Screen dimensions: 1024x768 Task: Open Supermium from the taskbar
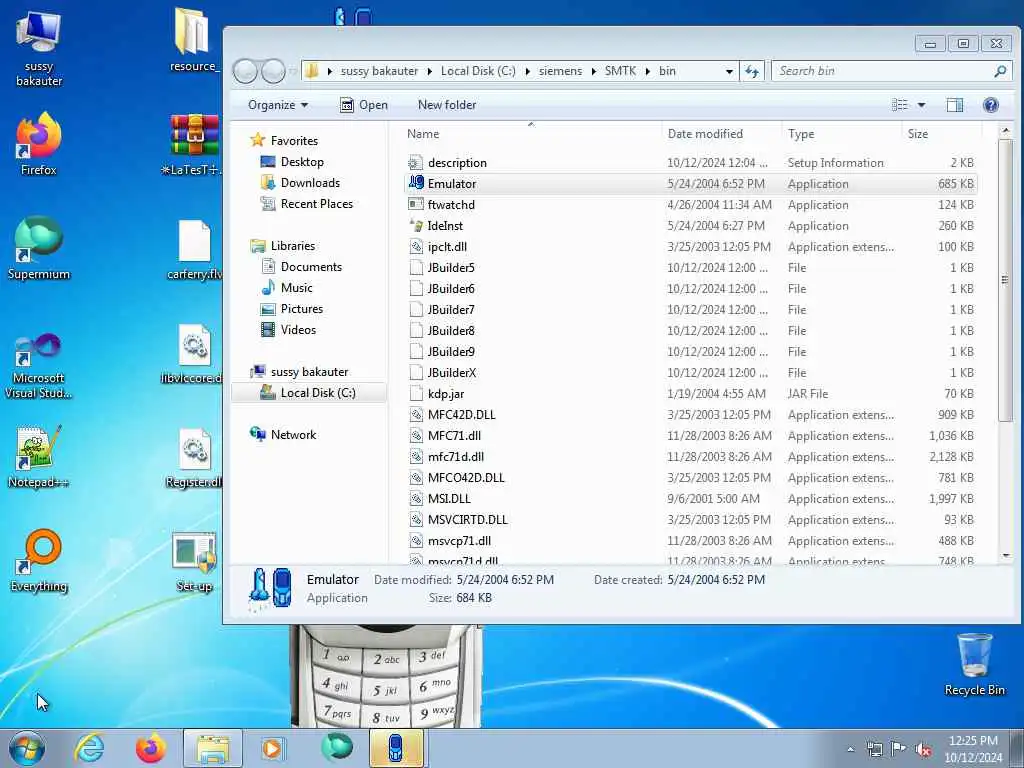pyautogui.click(x=337, y=747)
